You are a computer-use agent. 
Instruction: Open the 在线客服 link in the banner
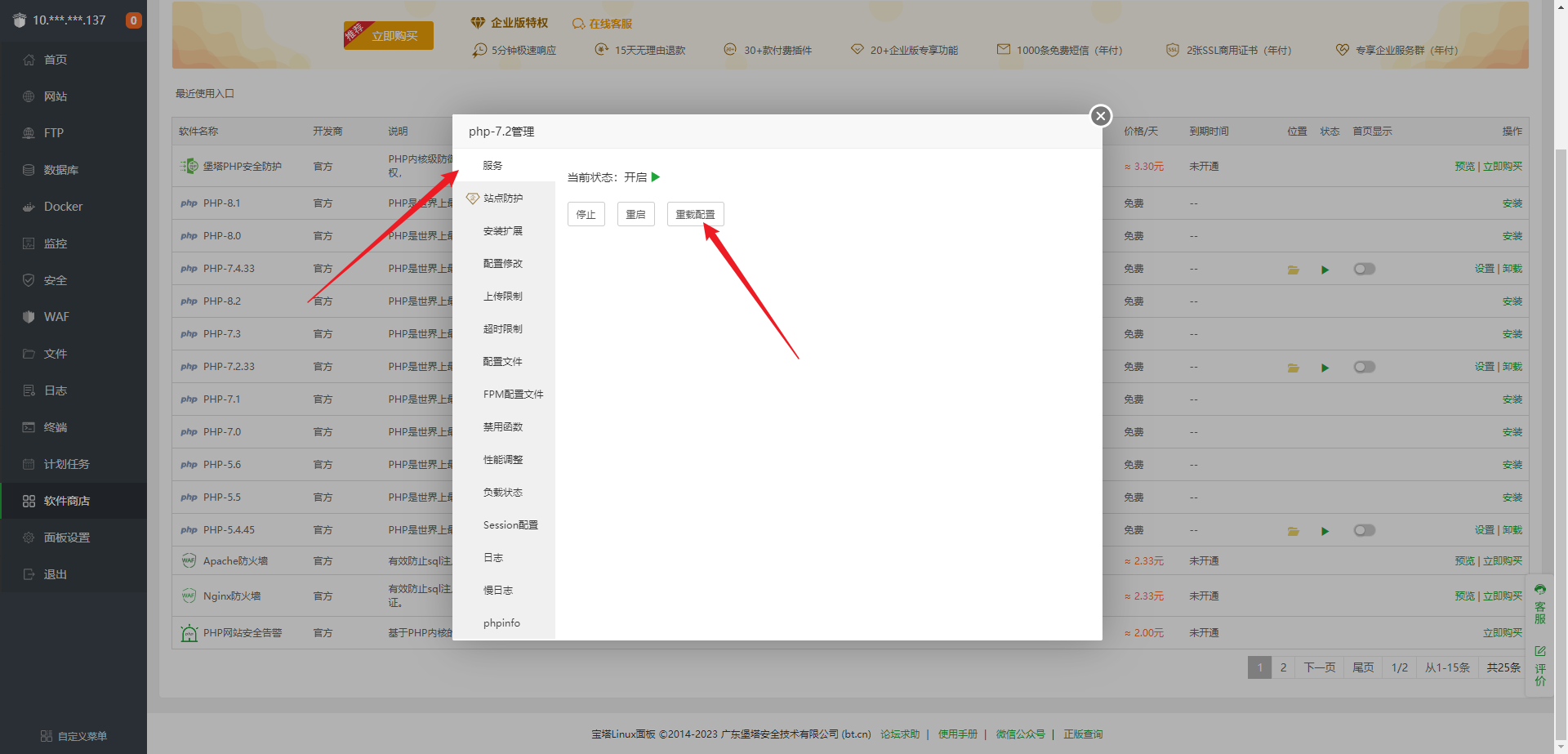[603, 24]
